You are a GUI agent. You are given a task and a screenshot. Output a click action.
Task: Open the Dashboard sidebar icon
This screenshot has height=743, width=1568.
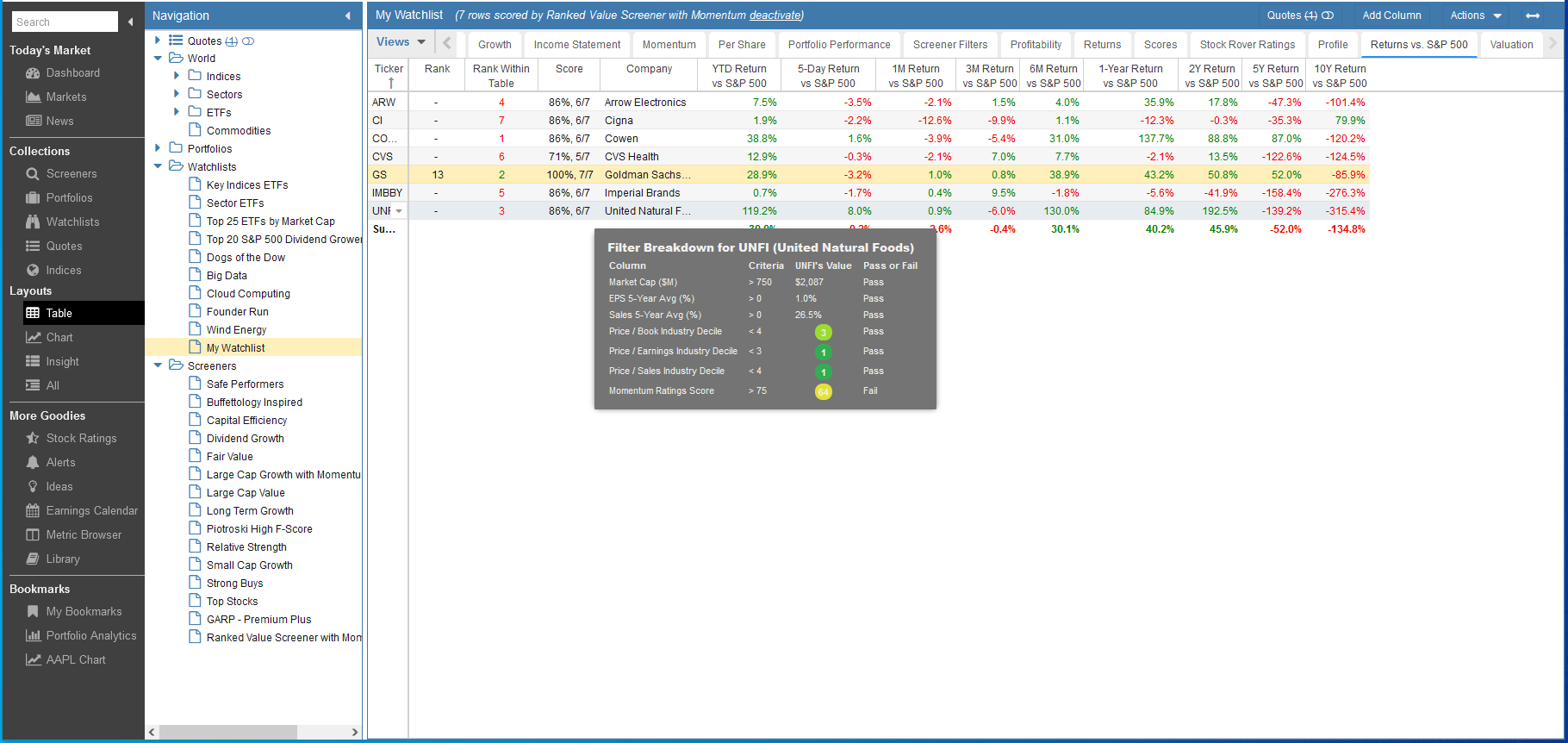(34, 73)
